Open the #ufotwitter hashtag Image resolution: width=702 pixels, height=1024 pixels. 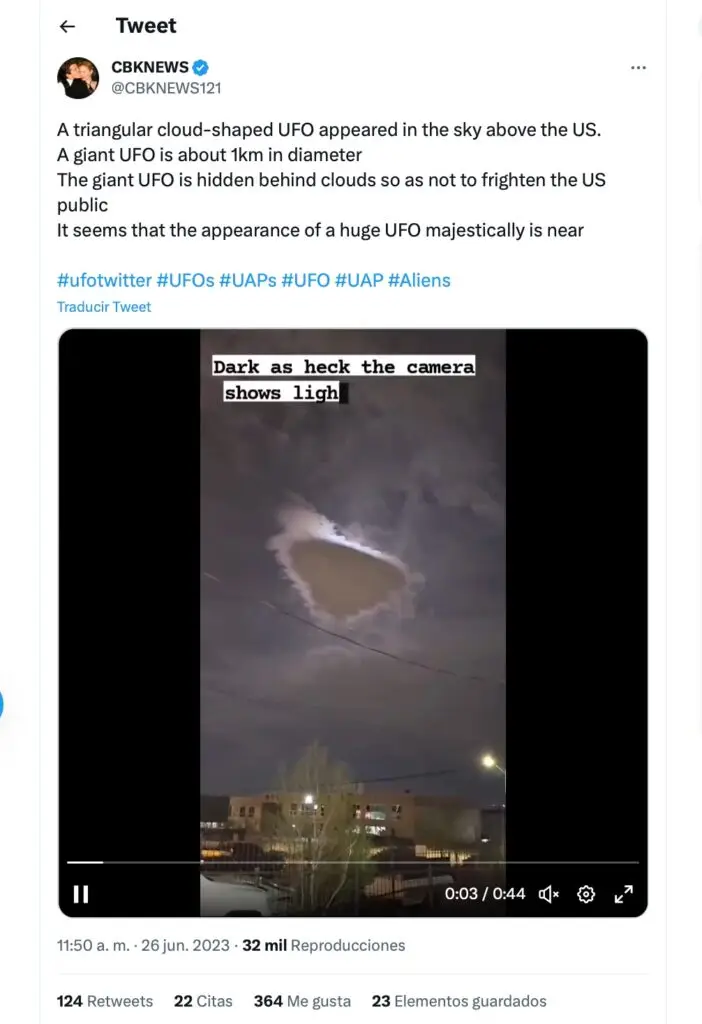pyautogui.click(x=104, y=280)
